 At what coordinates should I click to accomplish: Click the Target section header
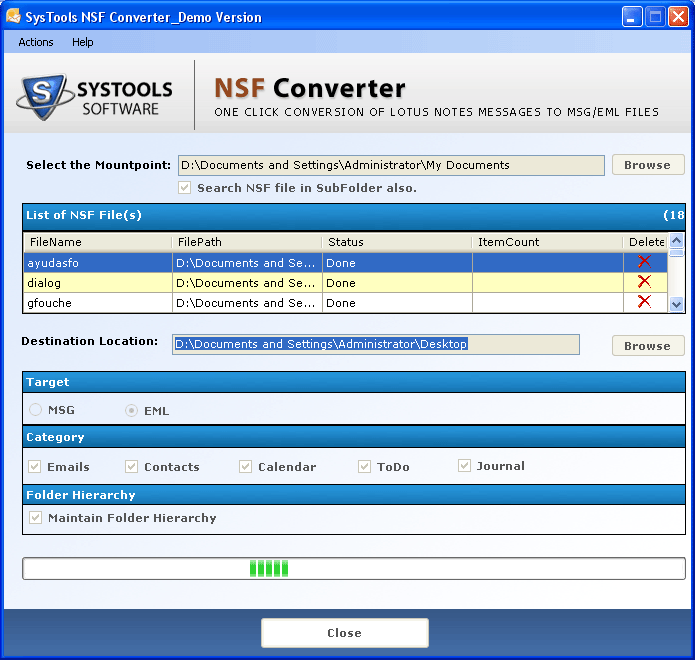point(354,382)
